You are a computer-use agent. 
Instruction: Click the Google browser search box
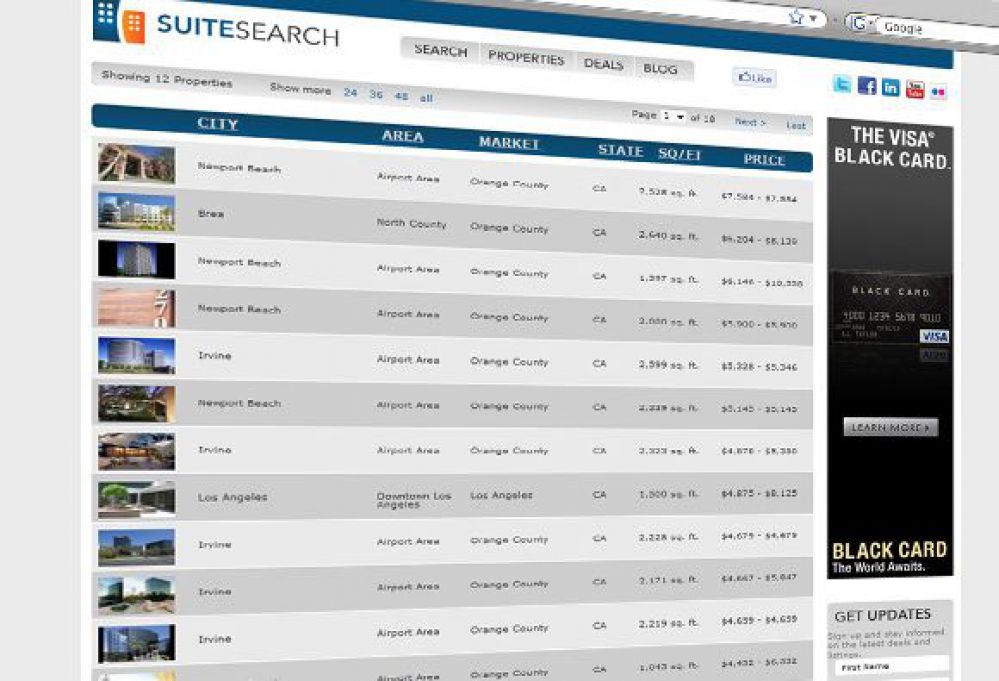coord(937,30)
